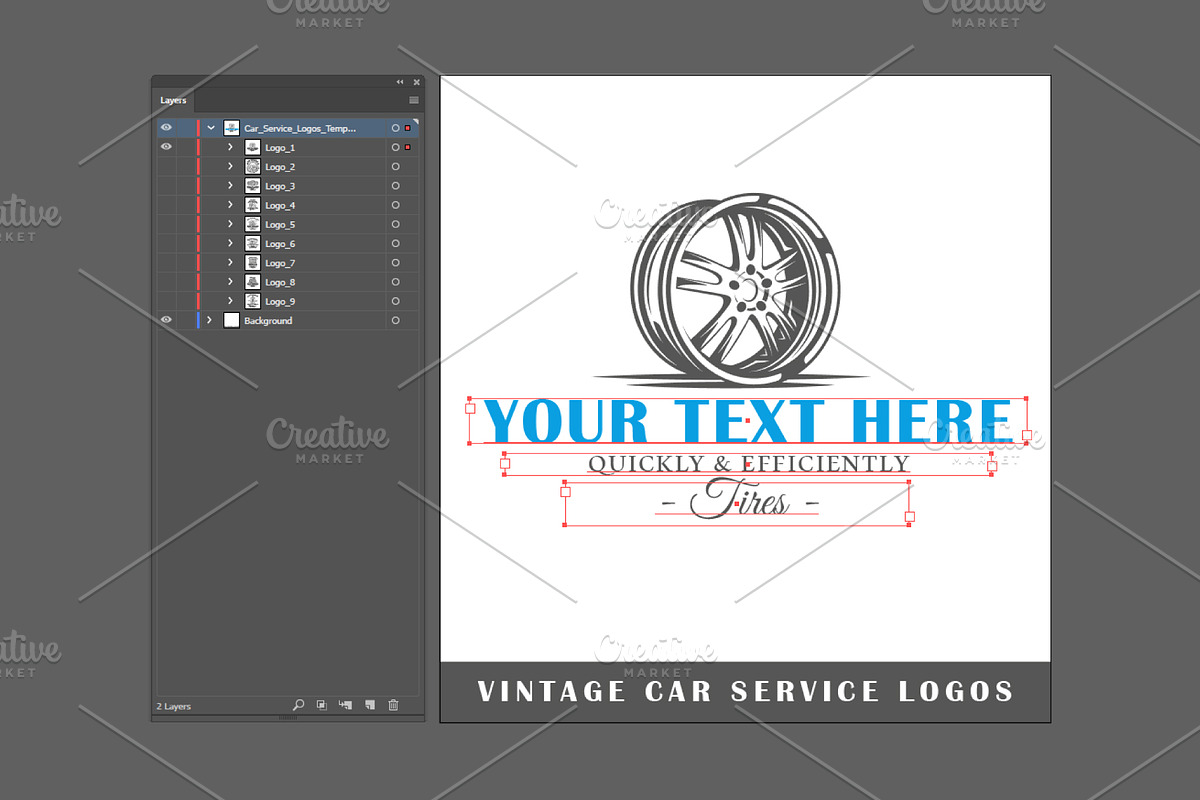The image size is (1200, 800).
Task: Click red selection square on Car_Service_Logos_Temp row
Action: click(408, 128)
